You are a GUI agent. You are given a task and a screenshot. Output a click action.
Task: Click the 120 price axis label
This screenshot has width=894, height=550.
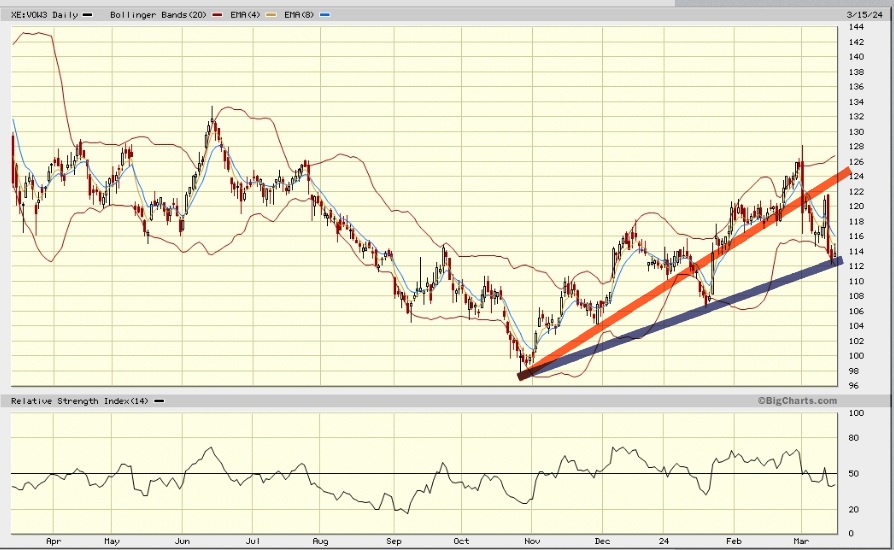coord(856,206)
